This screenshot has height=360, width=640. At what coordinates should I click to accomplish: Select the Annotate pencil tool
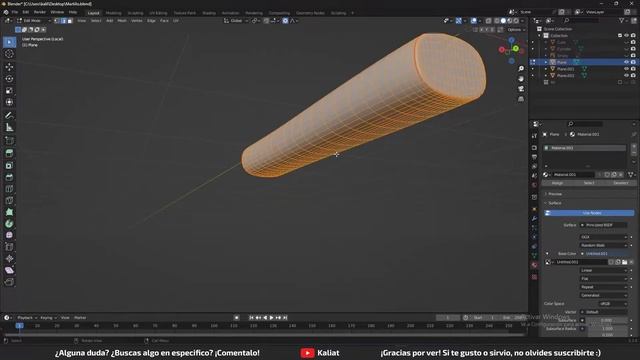[x=9, y=116]
